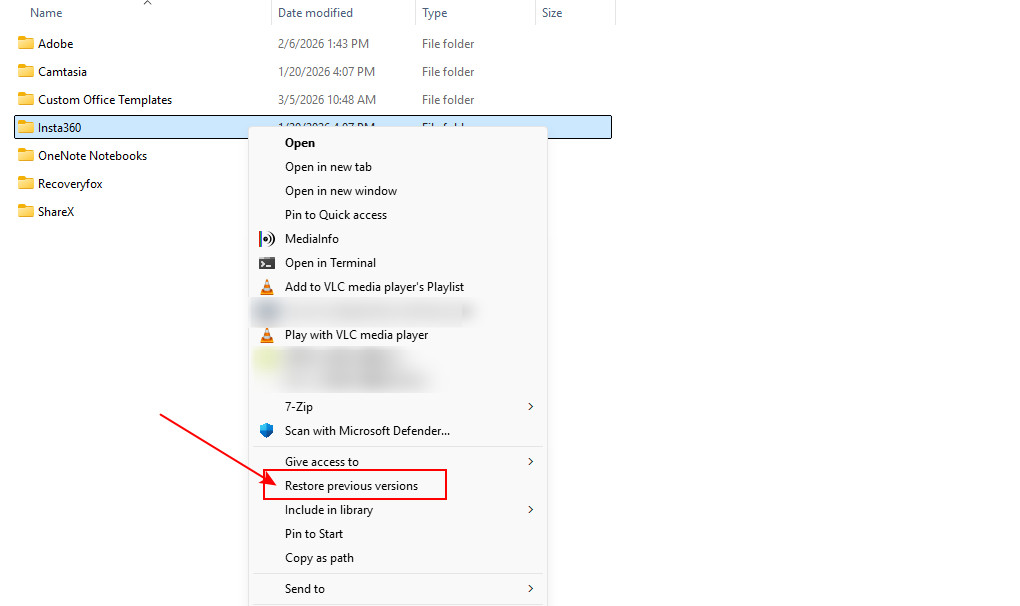
Task: Click File folder type in Adobe row
Action: (448, 44)
